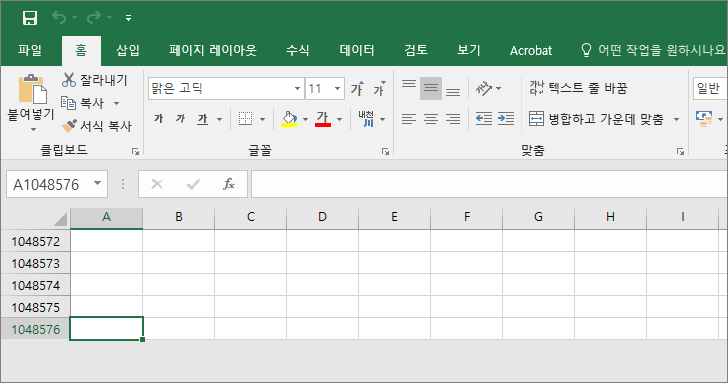Open the Customize Quick Access Toolbar arrow
Screen dimensions: 728x383
tap(128, 18)
